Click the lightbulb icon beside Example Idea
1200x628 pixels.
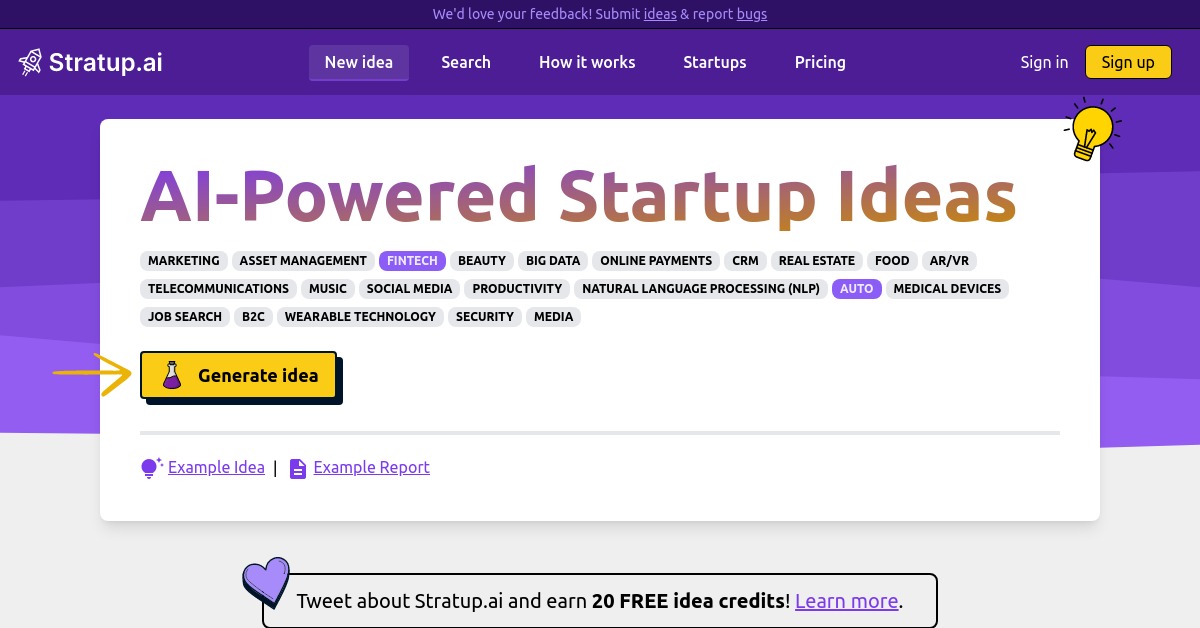pos(150,467)
